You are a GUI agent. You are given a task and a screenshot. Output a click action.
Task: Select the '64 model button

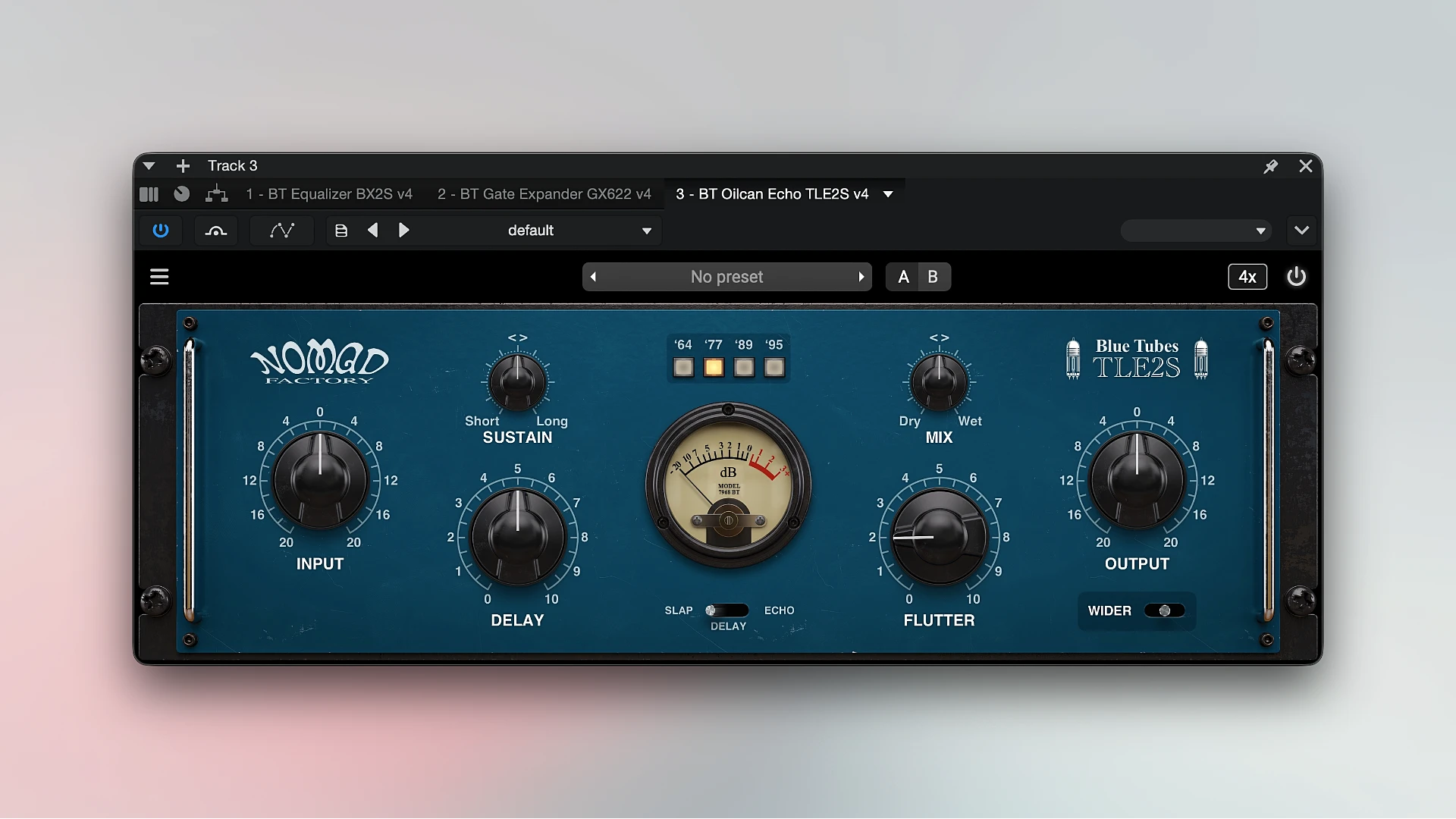(x=683, y=368)
